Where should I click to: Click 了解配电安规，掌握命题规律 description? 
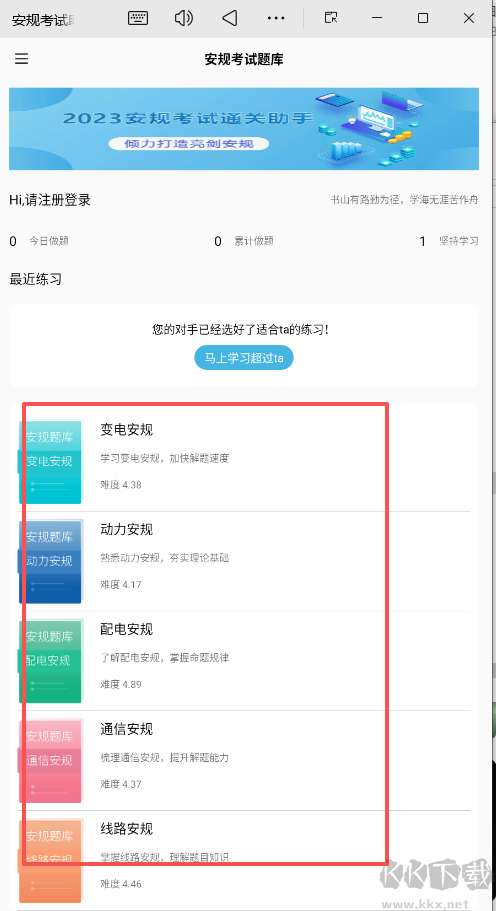coord(164,658)
